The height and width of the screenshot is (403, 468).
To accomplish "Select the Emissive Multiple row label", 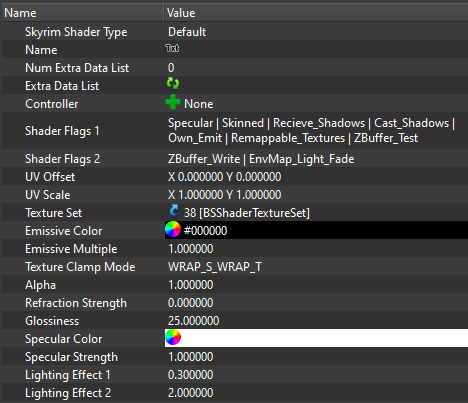I will coord(71,249).
